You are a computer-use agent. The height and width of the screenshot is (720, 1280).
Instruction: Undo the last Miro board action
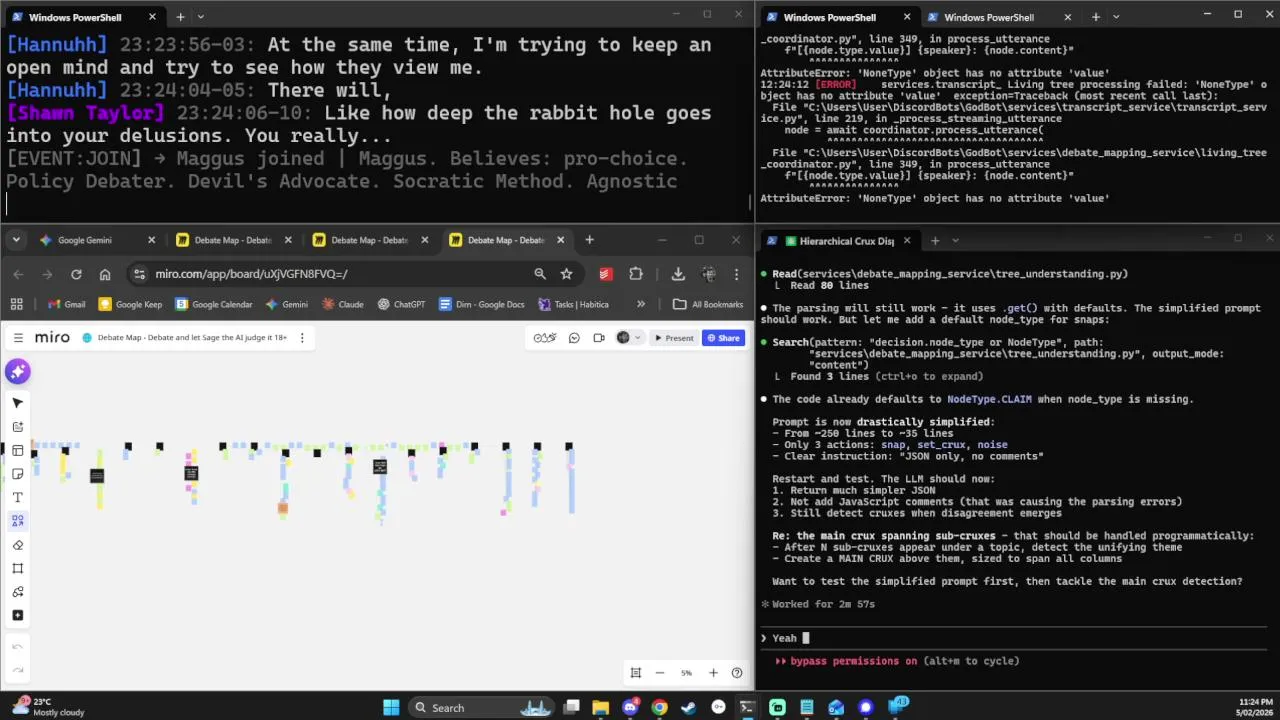click(x=18, y=647)
